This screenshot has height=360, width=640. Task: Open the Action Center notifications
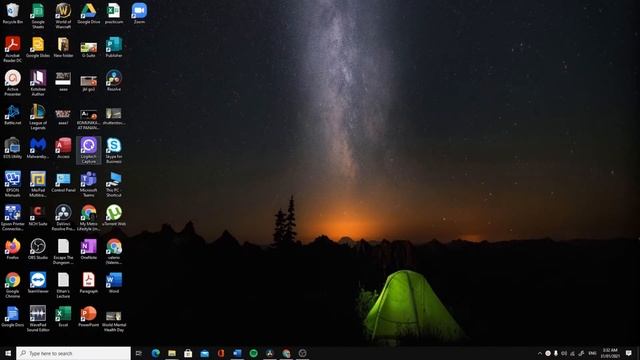tap(629, 353)
